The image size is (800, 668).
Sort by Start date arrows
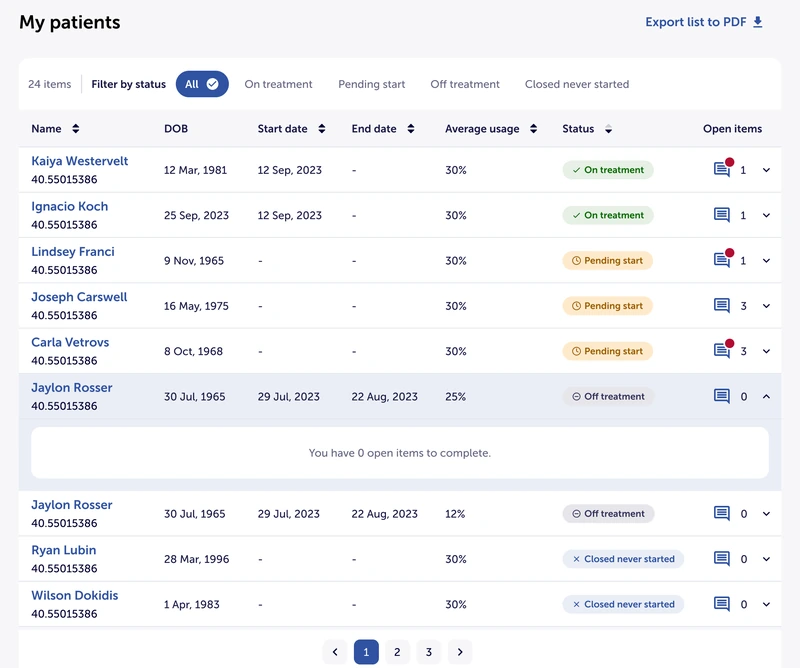(x=321, y=129)
